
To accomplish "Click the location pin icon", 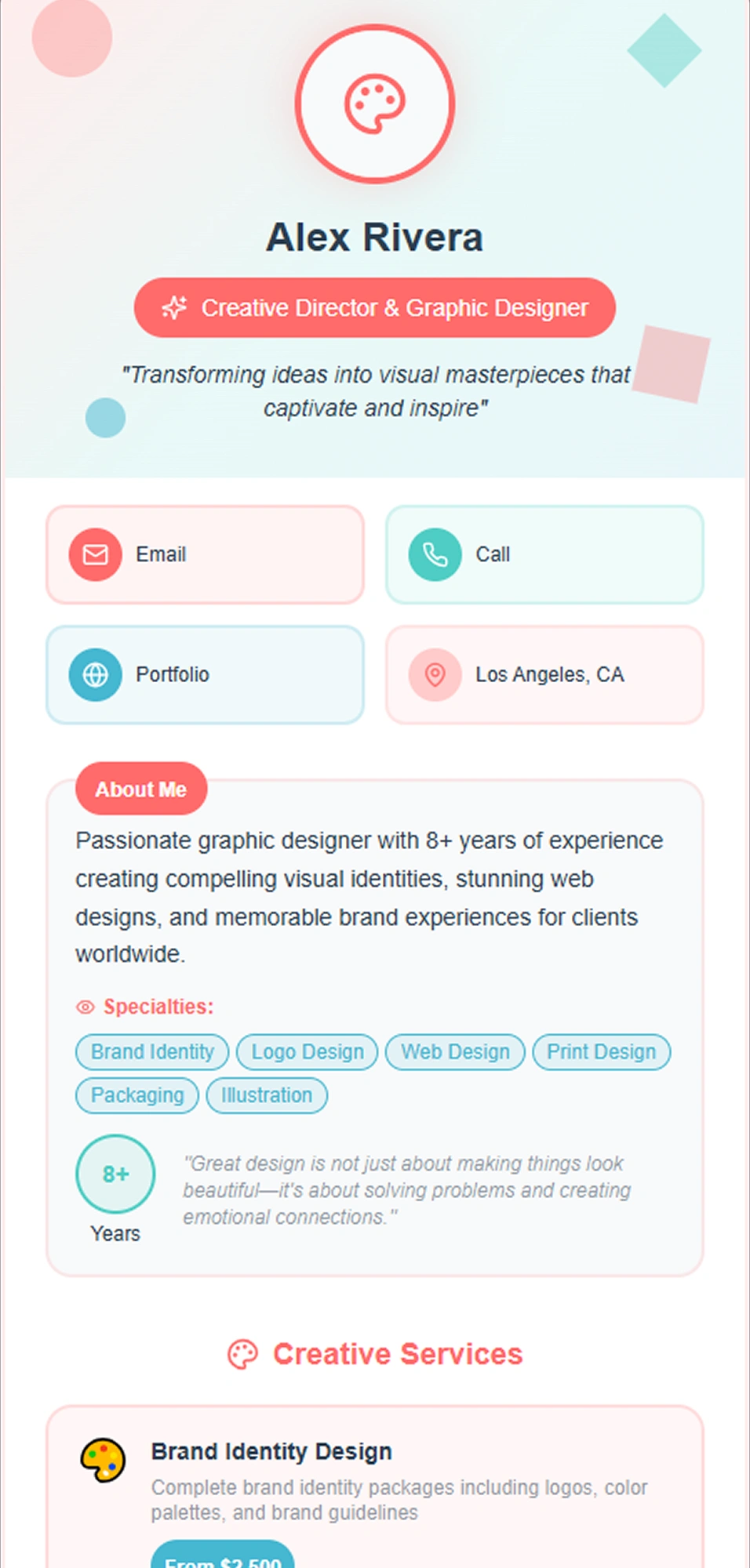I will tap(435, 674).
